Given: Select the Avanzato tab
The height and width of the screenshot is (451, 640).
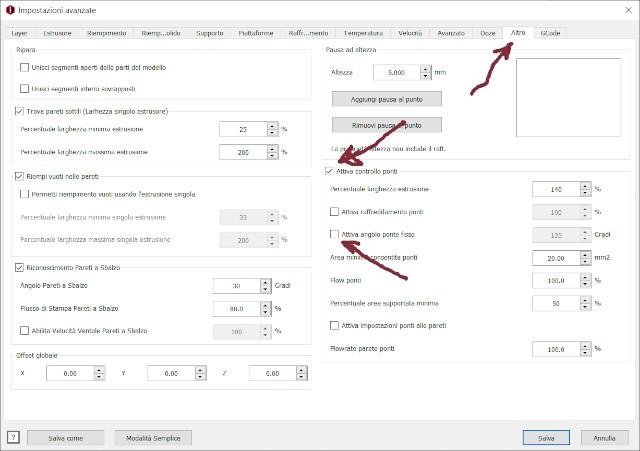Looking at the screenshot, I should (451, 33).
